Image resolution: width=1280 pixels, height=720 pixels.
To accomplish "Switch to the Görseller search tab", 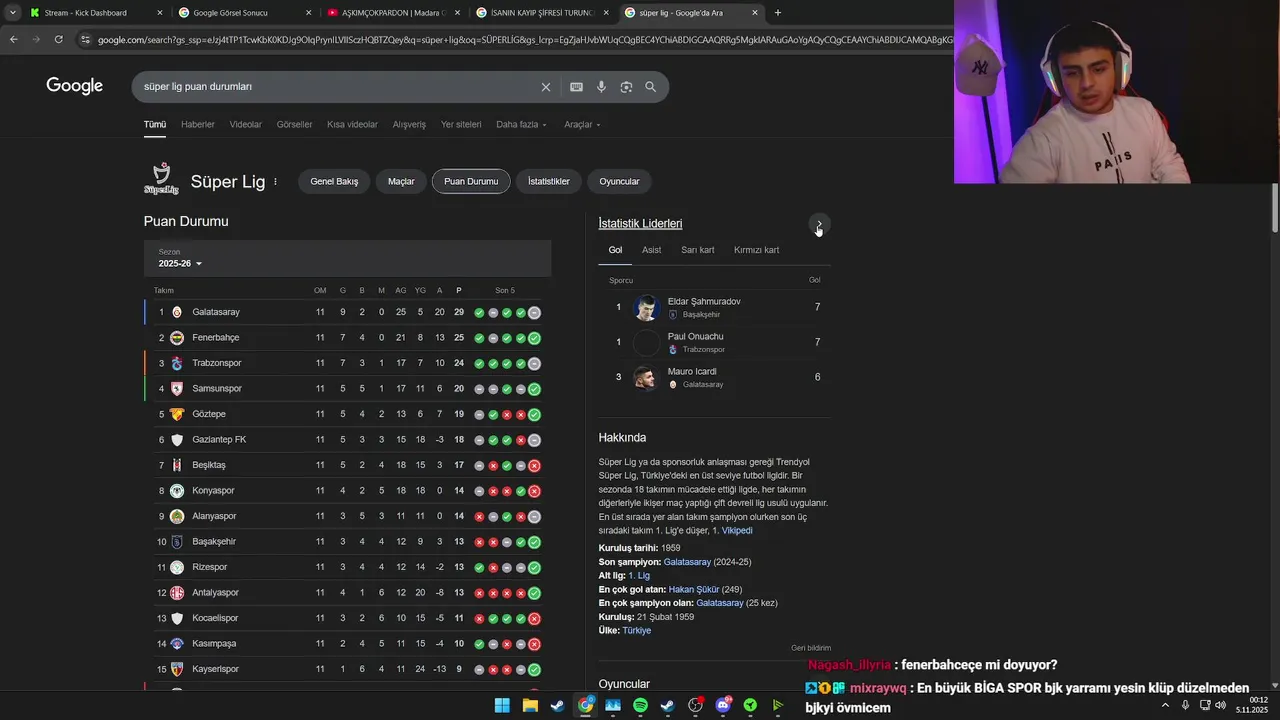I will [294, 125].
